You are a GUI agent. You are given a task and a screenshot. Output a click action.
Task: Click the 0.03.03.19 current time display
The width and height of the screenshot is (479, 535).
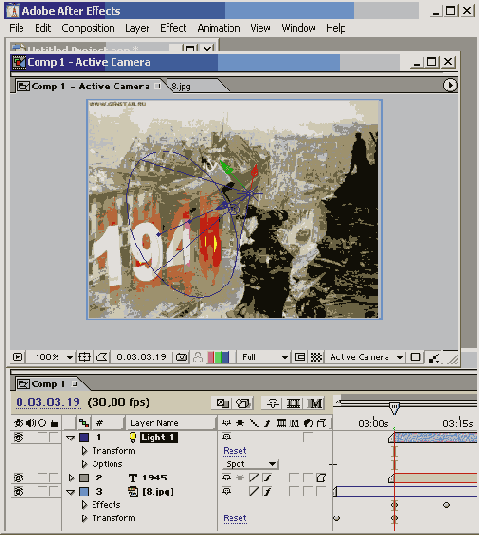[48, 402]
